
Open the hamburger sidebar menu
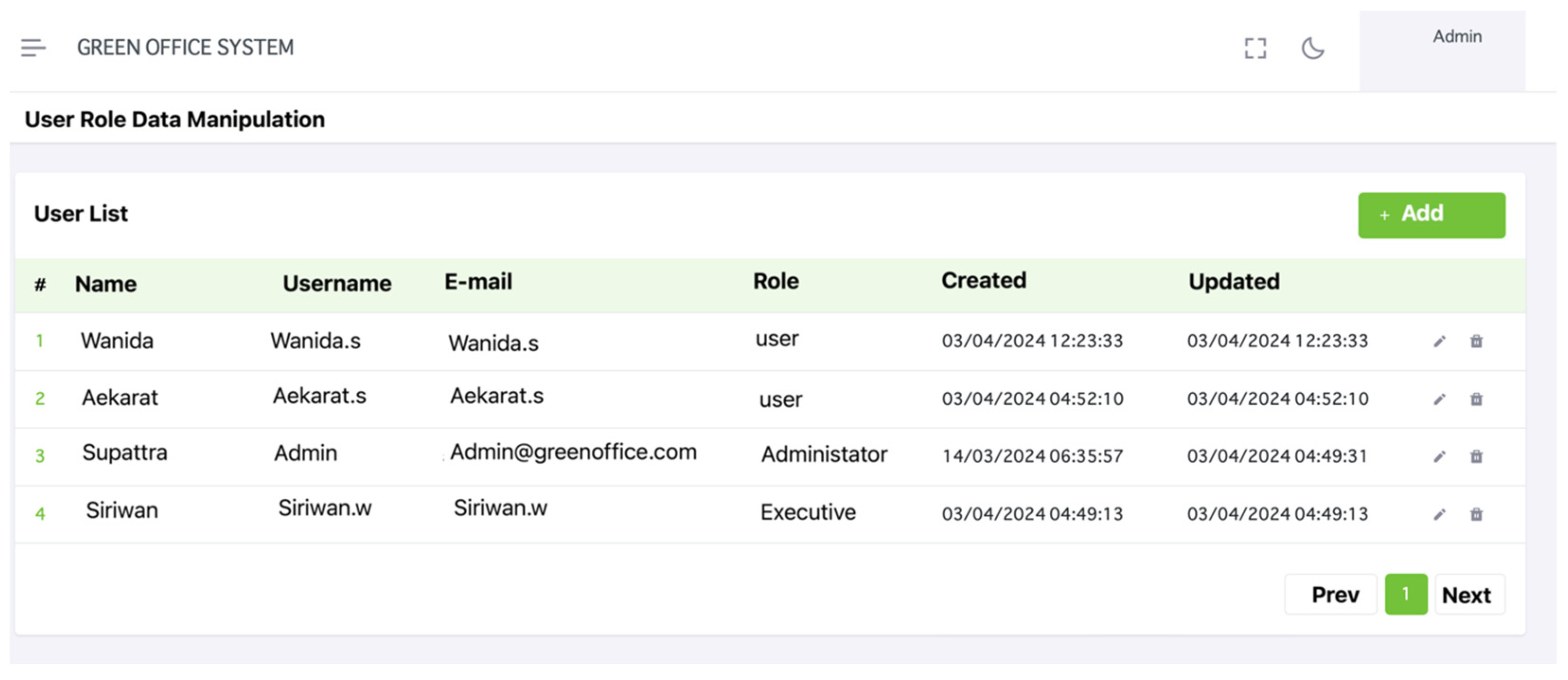click(33, 47)
